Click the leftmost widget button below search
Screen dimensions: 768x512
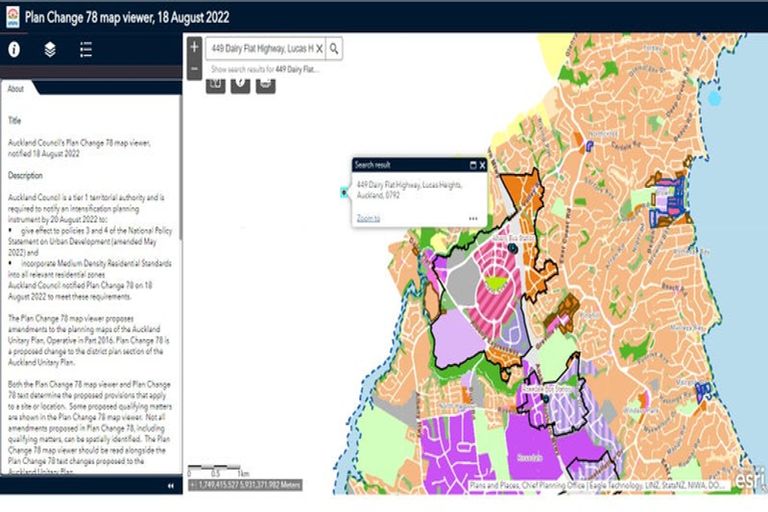pos(215,84)
